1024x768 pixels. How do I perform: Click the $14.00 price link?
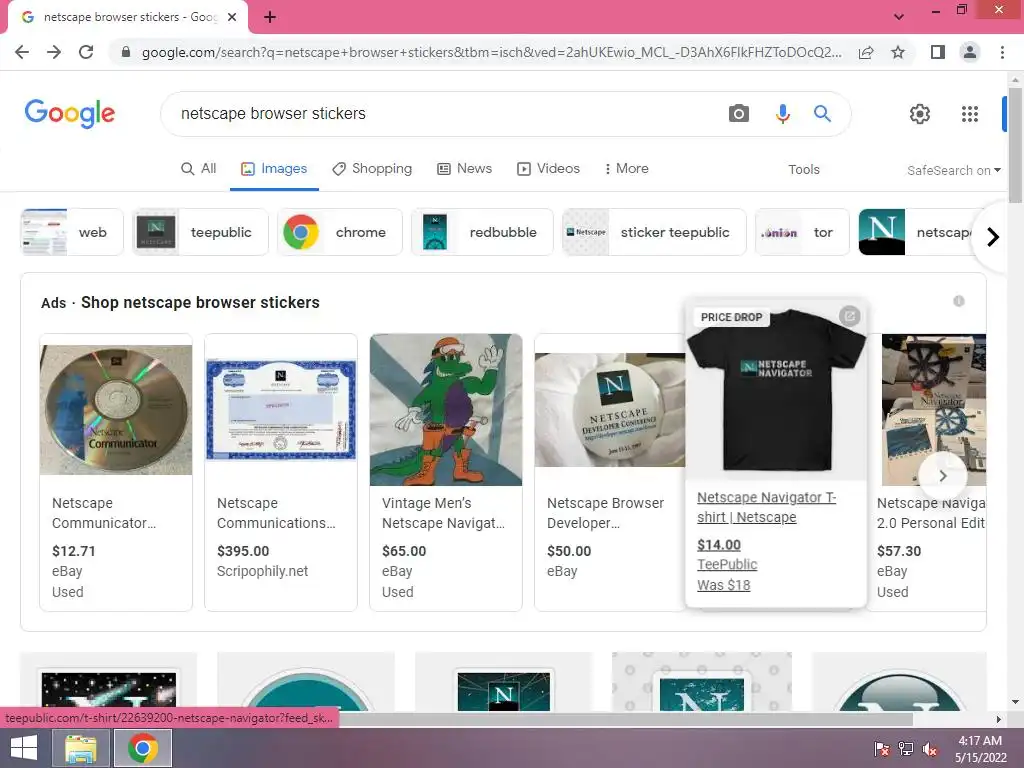pos(718,545)
